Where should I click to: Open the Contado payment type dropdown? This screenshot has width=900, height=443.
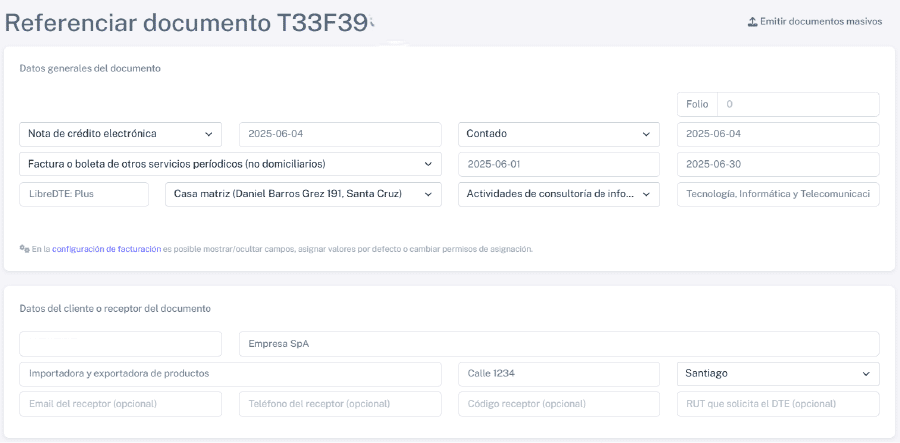(558, 134)
